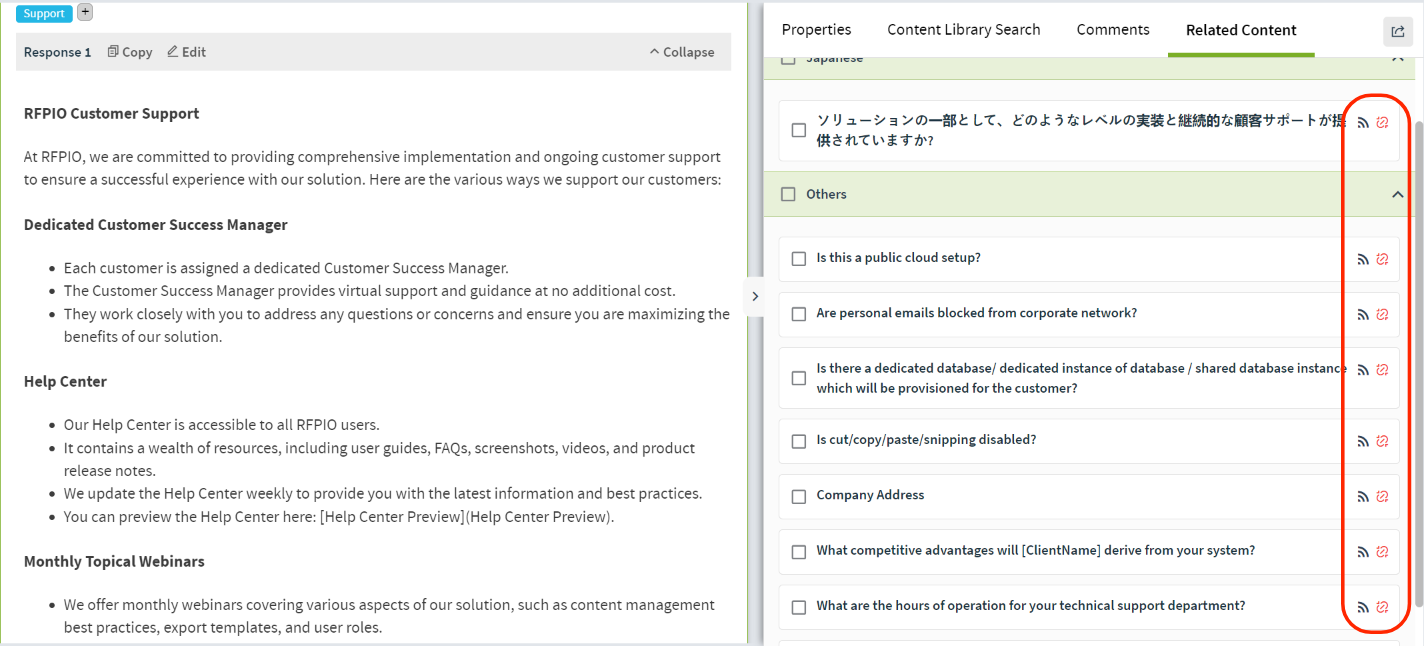Screen dimensions: 1424x646
Task: Click feed icon for the dedicated database question
Action: (x=1363, y=370)
